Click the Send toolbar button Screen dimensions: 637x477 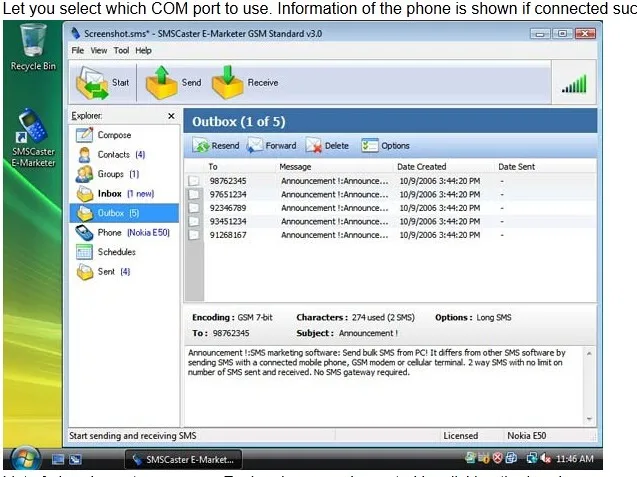click(173, 82)
